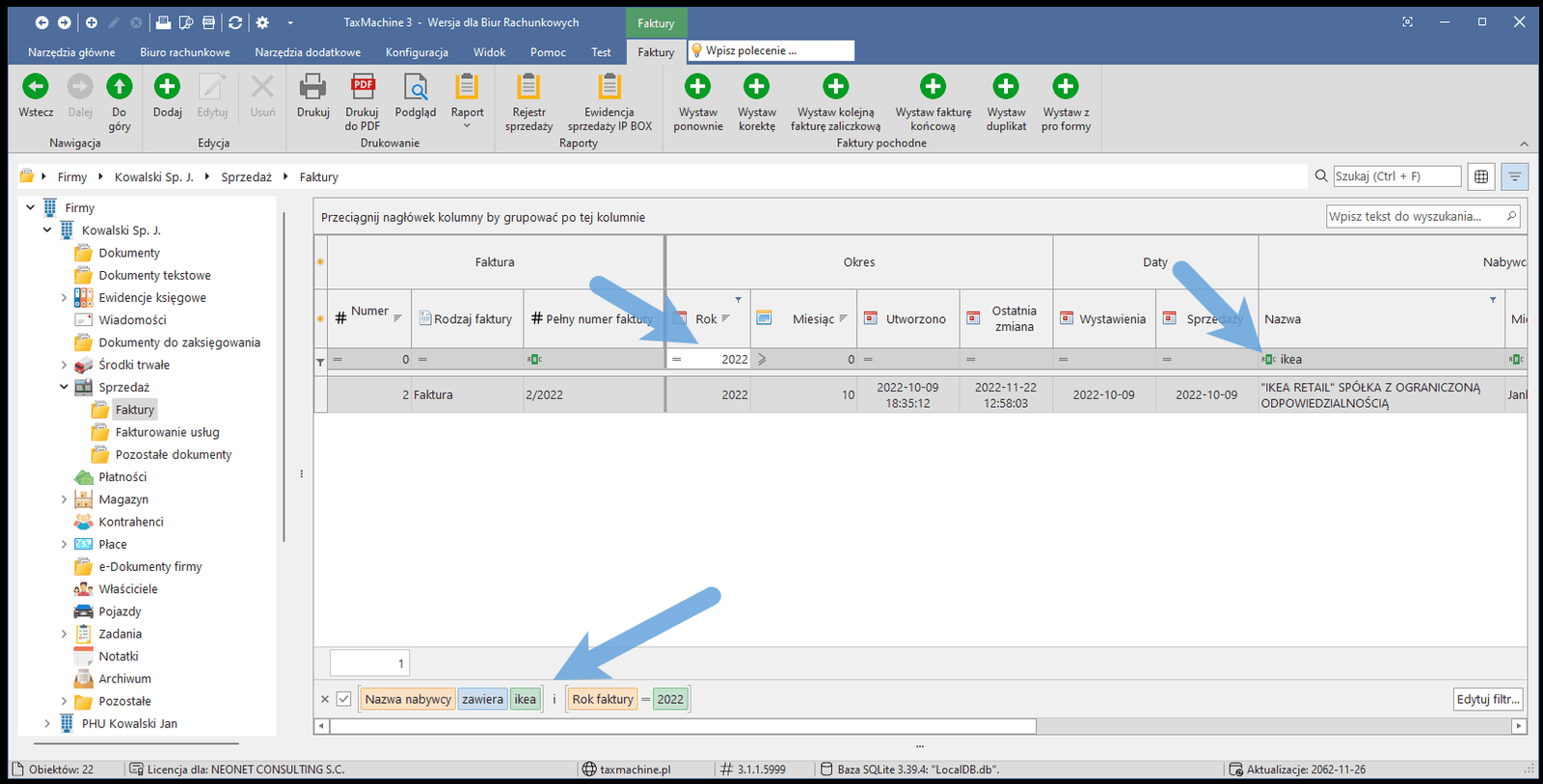Click Wystaw z pro formy icon
Screen dimensions: 1543x784
coord(1066,88)
